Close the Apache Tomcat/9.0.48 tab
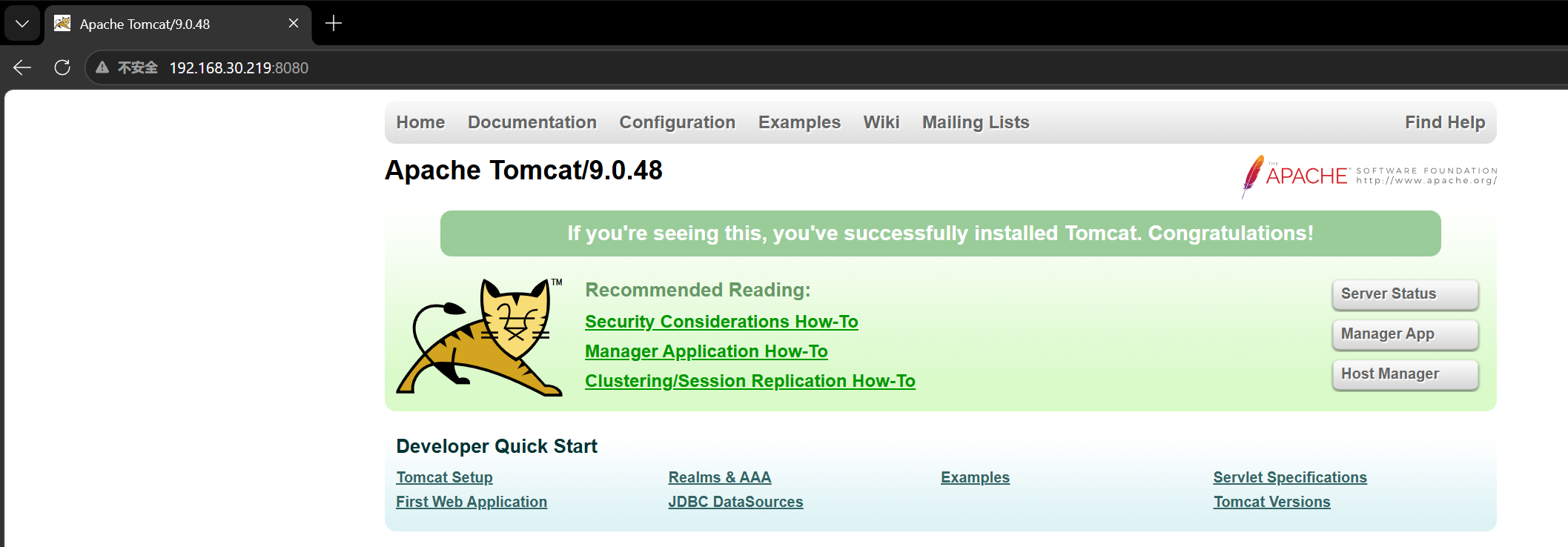 point(294,24)
